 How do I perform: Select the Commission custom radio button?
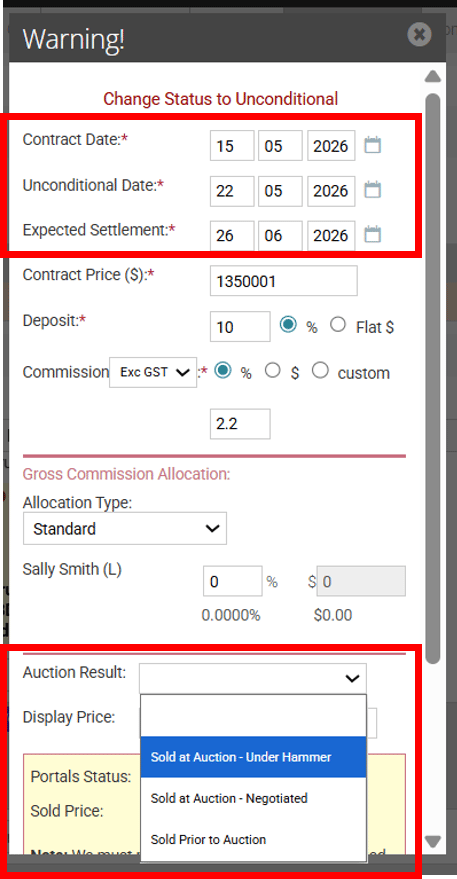[x=320, y=371]
